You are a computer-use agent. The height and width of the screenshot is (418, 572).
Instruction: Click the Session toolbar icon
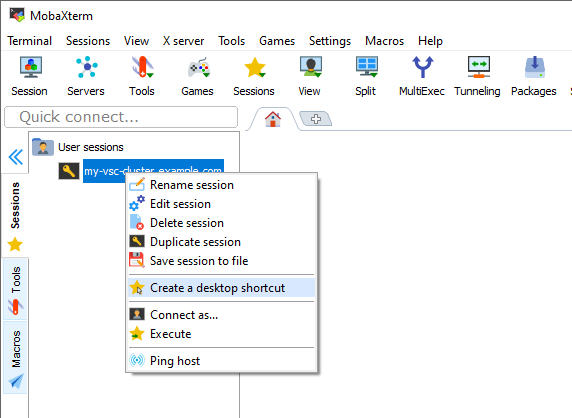coord(31,67)
